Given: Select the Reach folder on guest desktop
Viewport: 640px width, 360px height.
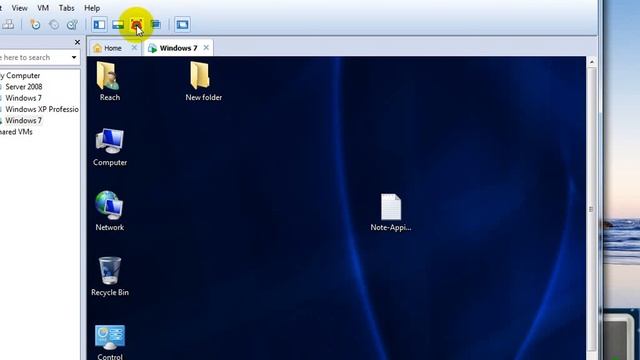Looking at the screenshot, I should click(109, 82).
